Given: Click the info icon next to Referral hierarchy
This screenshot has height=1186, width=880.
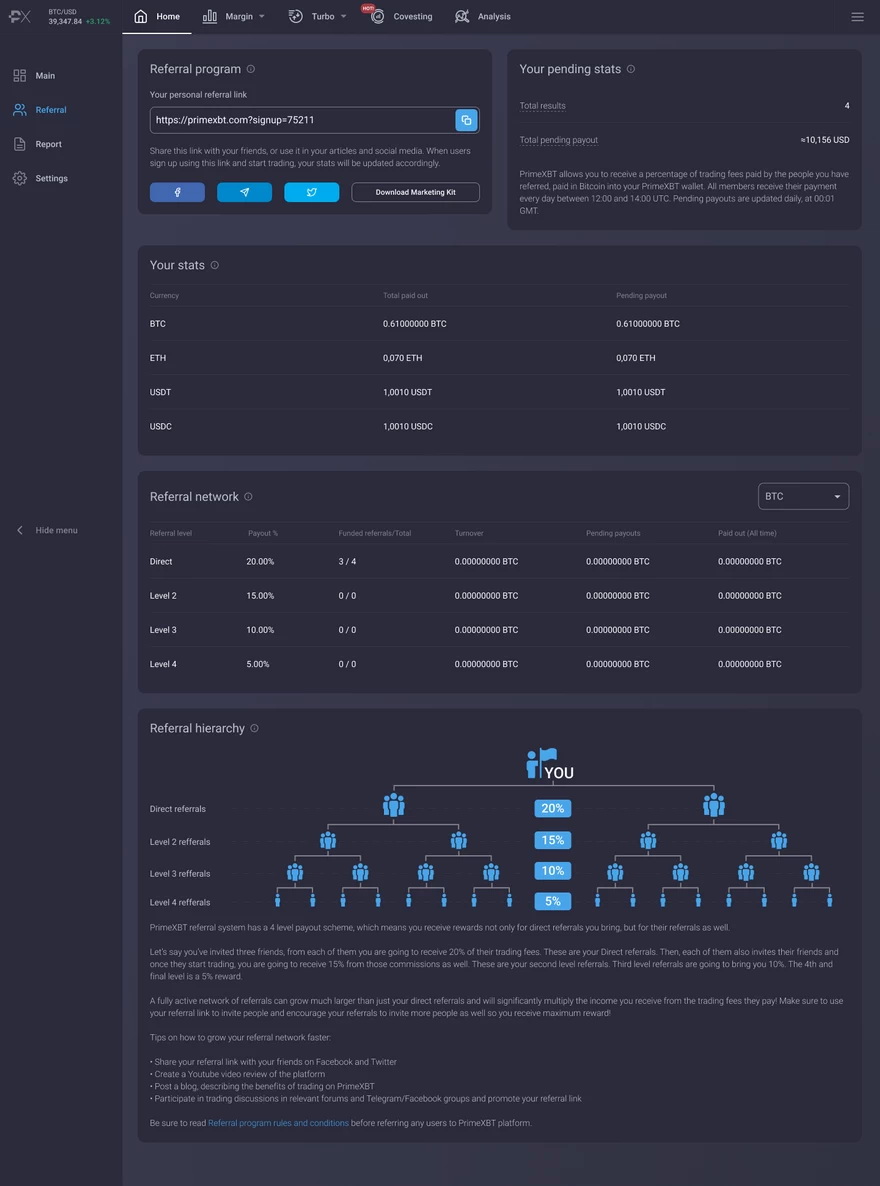Looking at the screenshot, I should click(254, 728).
